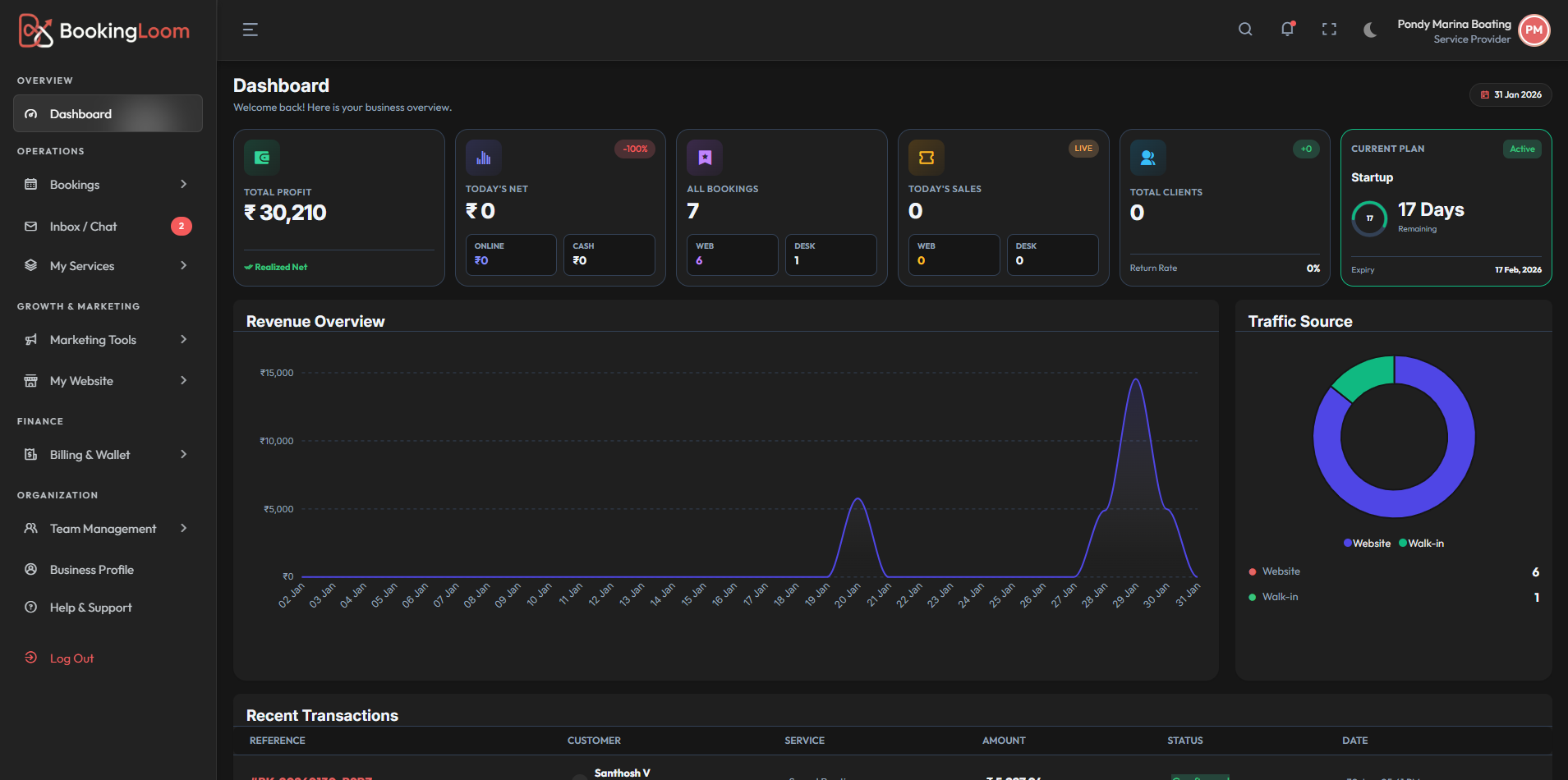Viewport: 1568px width, 780px height.
Task: Click the Log Out link
Action: (x=71, y=658)
